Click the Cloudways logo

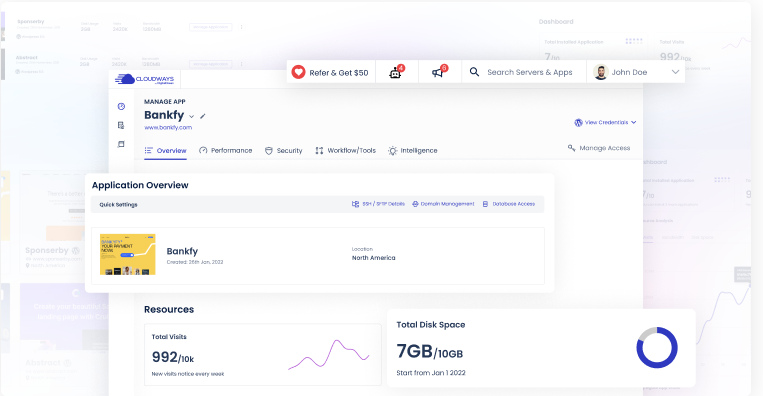(x=144, y=79)
